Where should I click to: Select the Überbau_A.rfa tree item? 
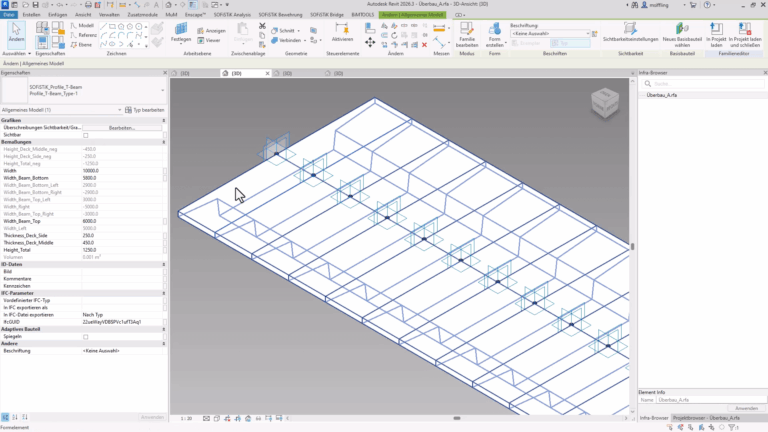[662, 96]
